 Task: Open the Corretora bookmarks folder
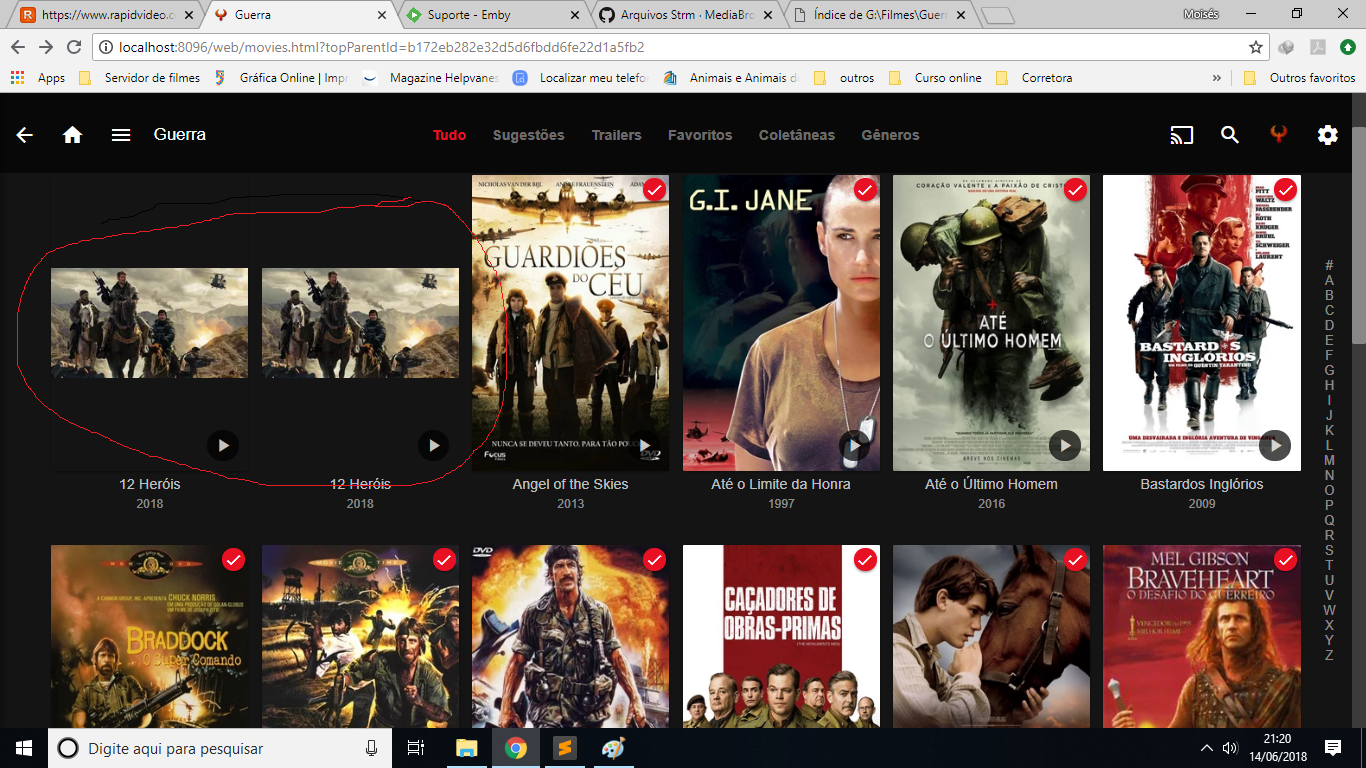click(x=1034, y=78)
